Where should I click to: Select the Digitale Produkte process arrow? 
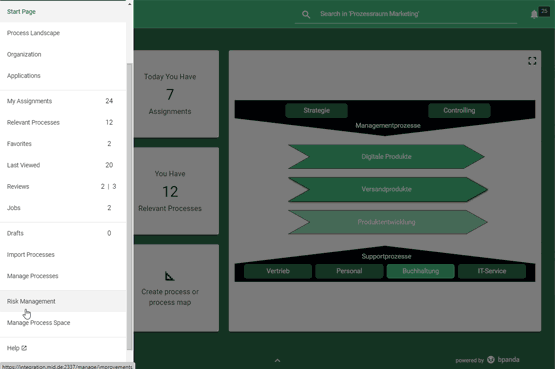pyautogui.click(x=386, y=156)
